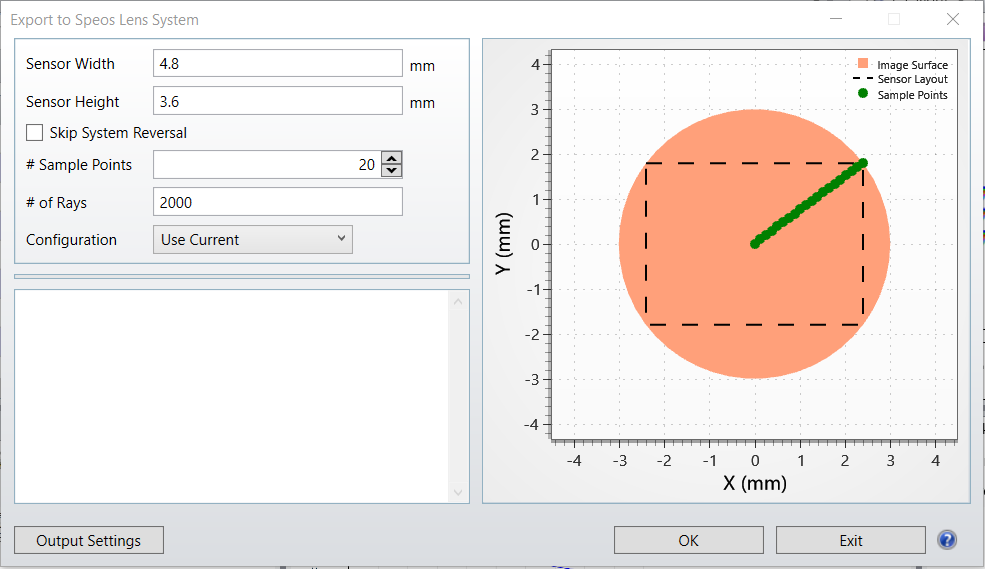Click the Exit button

pyautogui.click(x=851, y=540)
